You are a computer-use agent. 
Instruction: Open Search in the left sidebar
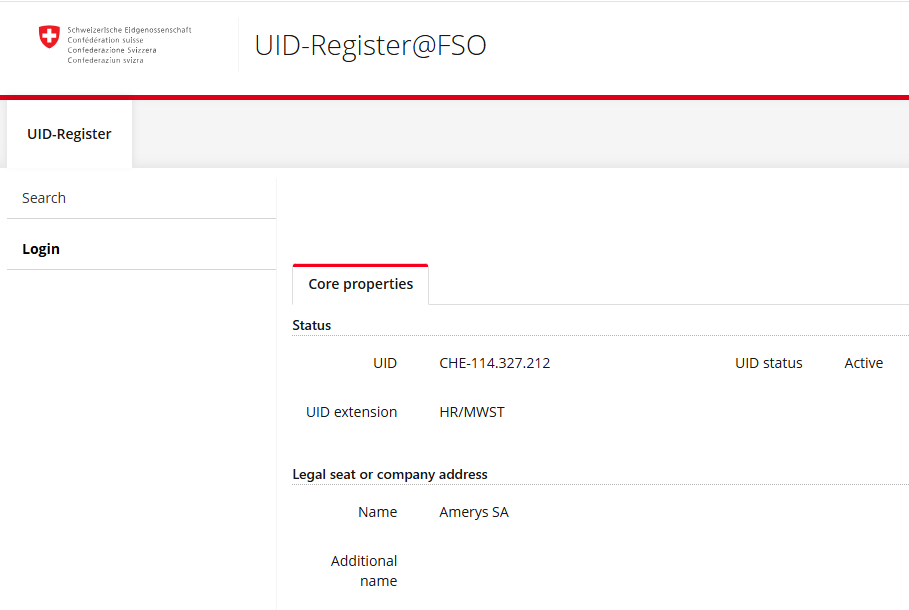point(44,198)
